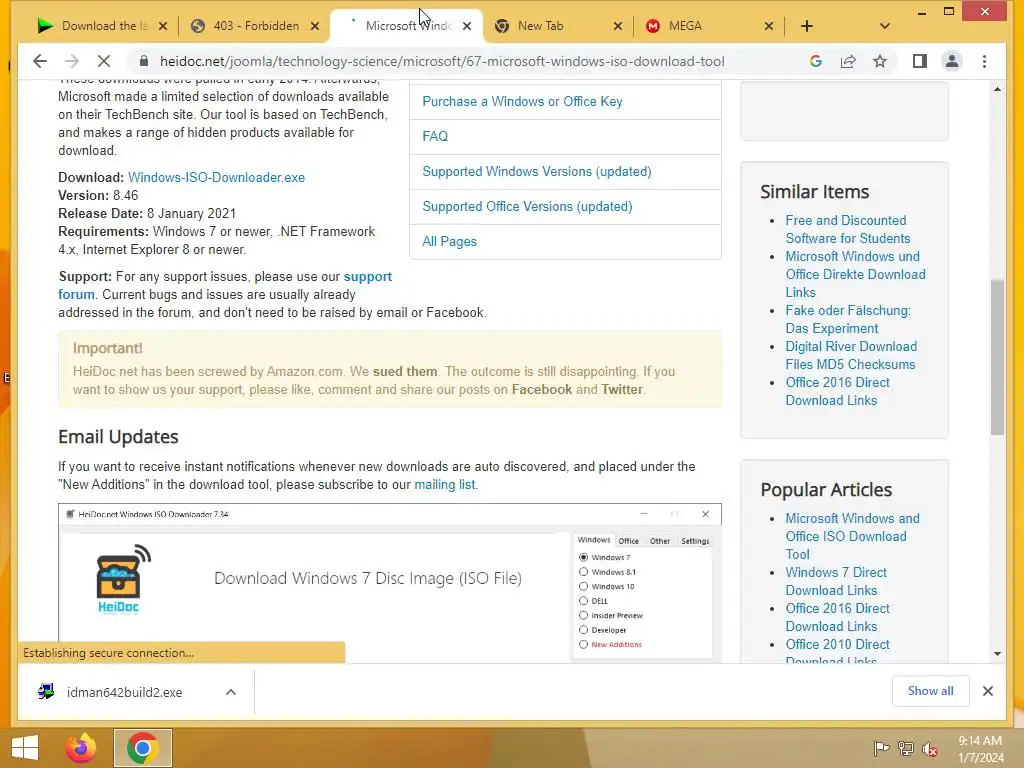This screenshot has height=768, width=1024.
Task: Open Purchase a Windows or Office Key
Action: 522,101
